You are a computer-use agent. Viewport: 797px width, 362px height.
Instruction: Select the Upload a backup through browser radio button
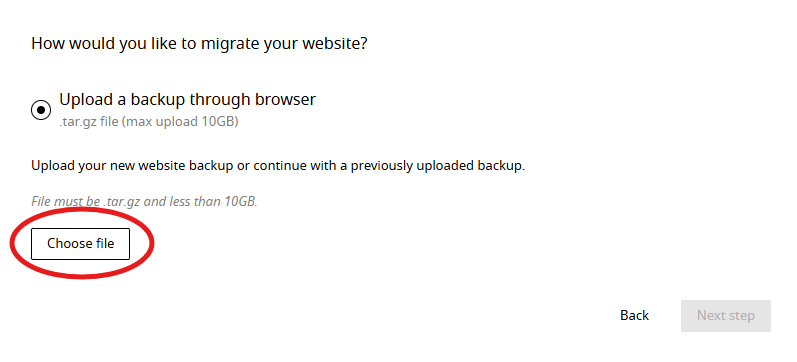point(41,110)
